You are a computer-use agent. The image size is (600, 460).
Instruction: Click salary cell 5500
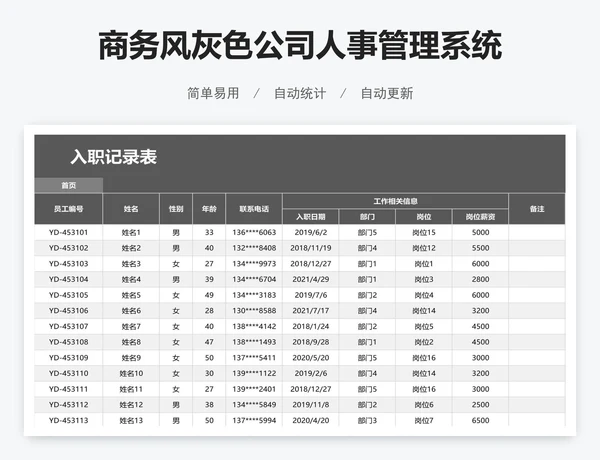480,248
